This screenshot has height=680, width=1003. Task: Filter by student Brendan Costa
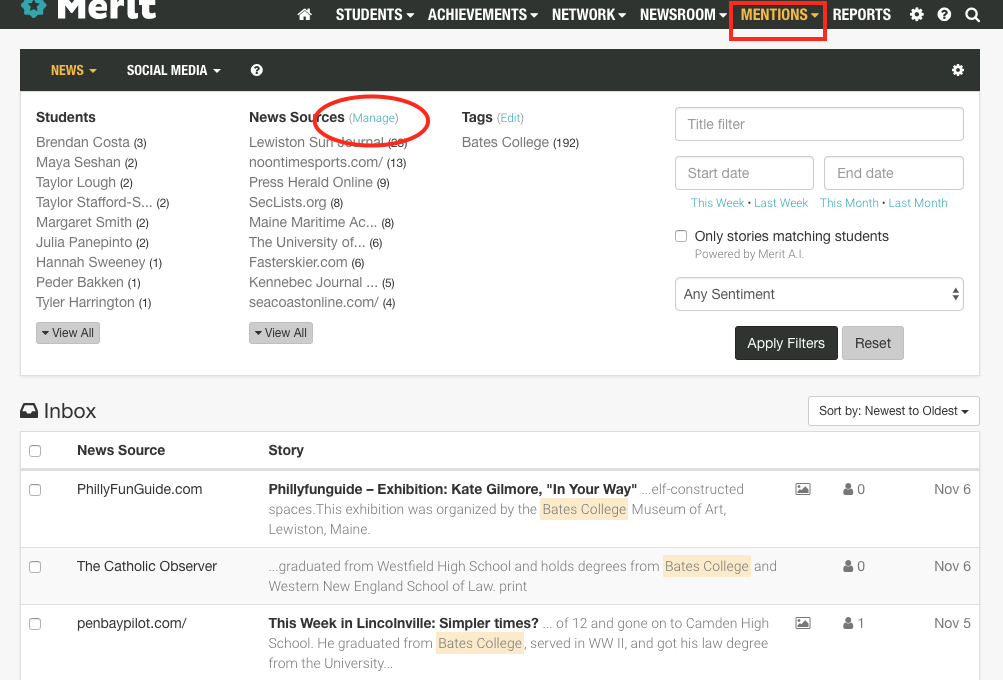coord(83,142)
